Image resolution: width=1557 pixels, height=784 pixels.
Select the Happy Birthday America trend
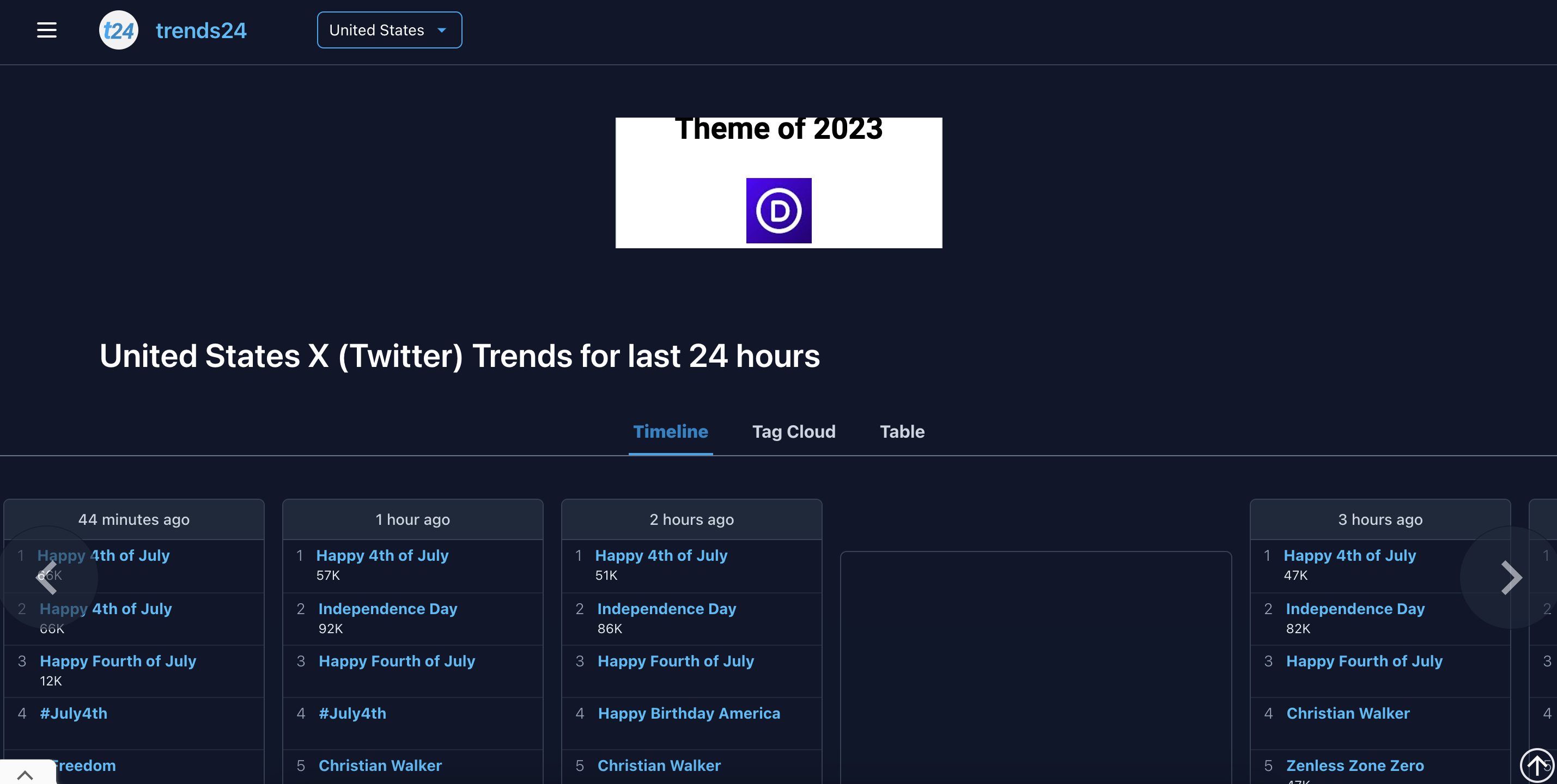click(x=689, y=713)
